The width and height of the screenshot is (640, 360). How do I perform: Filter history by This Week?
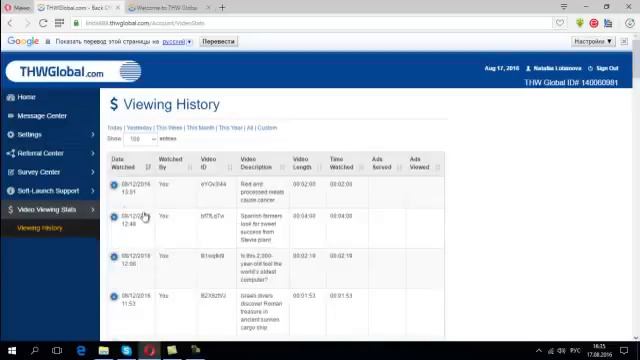pos(169,128)
